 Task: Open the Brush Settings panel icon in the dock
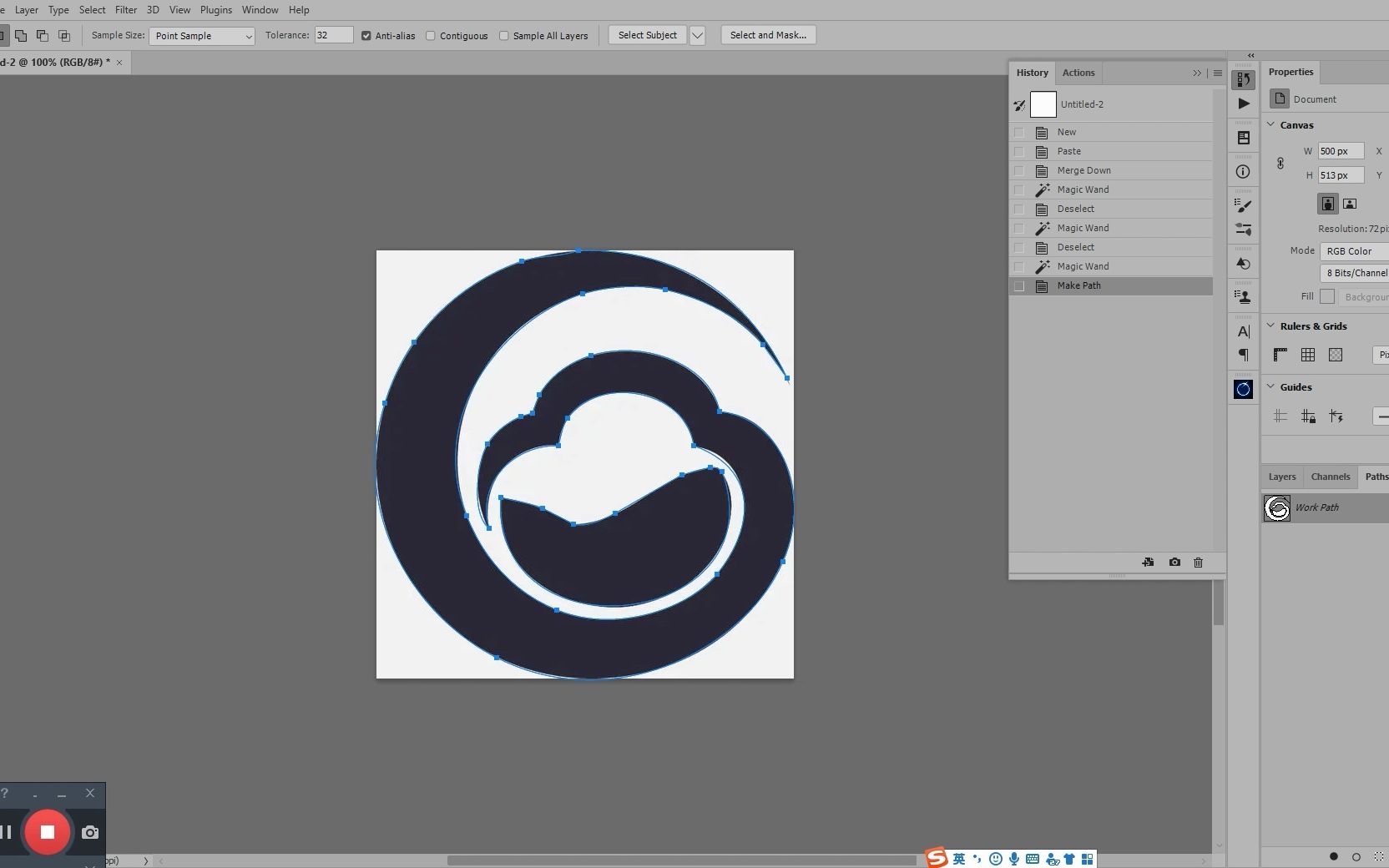click(x=1243, y=230)
